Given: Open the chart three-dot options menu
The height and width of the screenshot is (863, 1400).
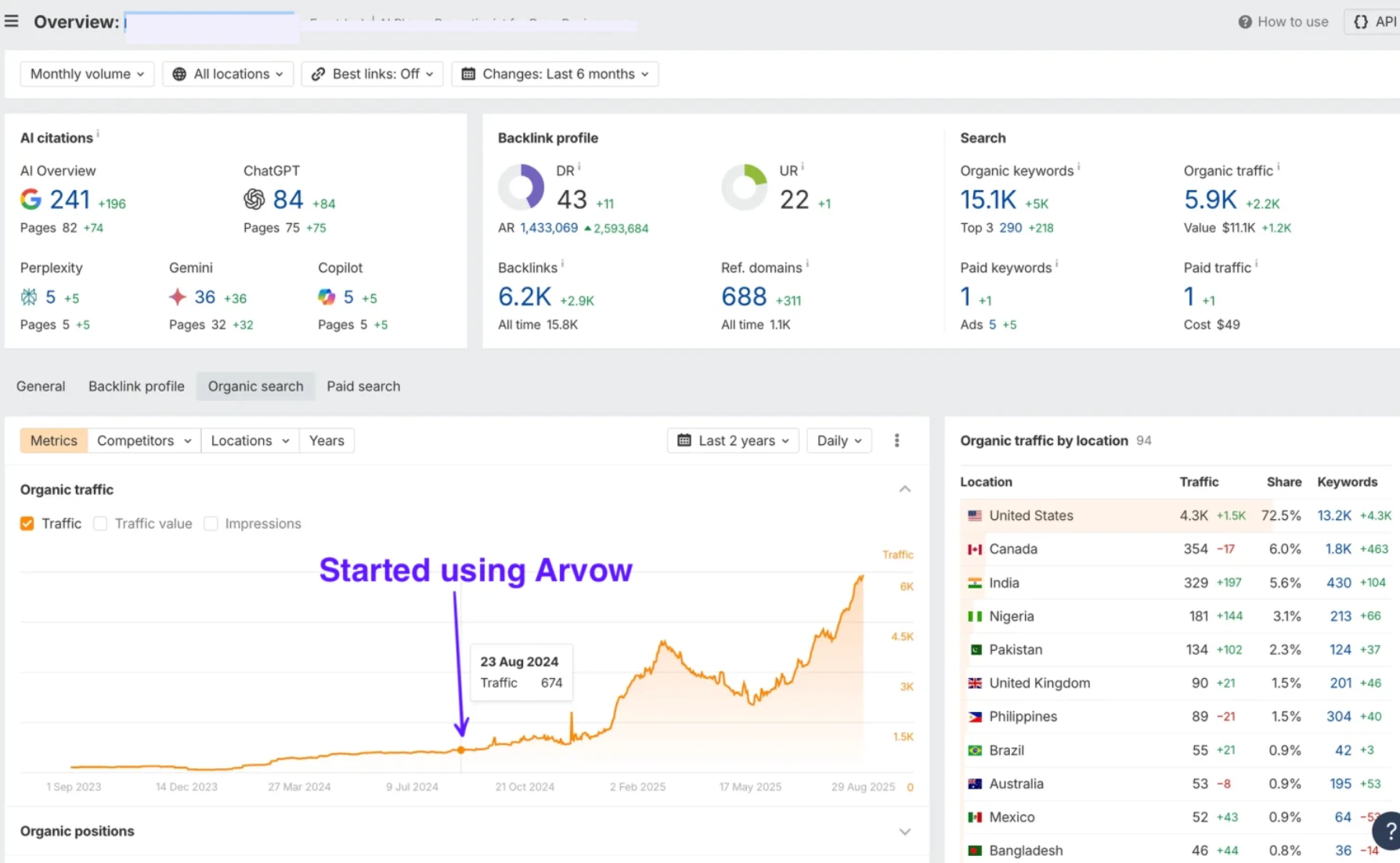Looking at the screenshot, I should tap(897, 441).
